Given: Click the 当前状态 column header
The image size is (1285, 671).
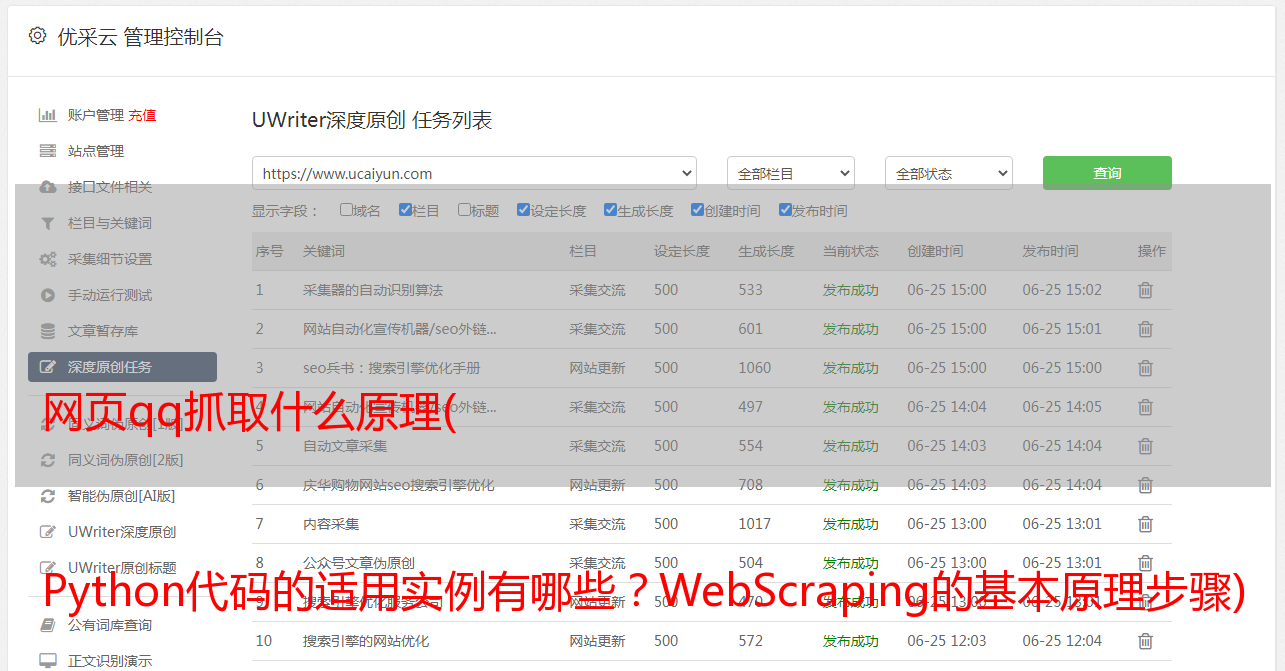Looking at the screenshot, I should [851, 251].
